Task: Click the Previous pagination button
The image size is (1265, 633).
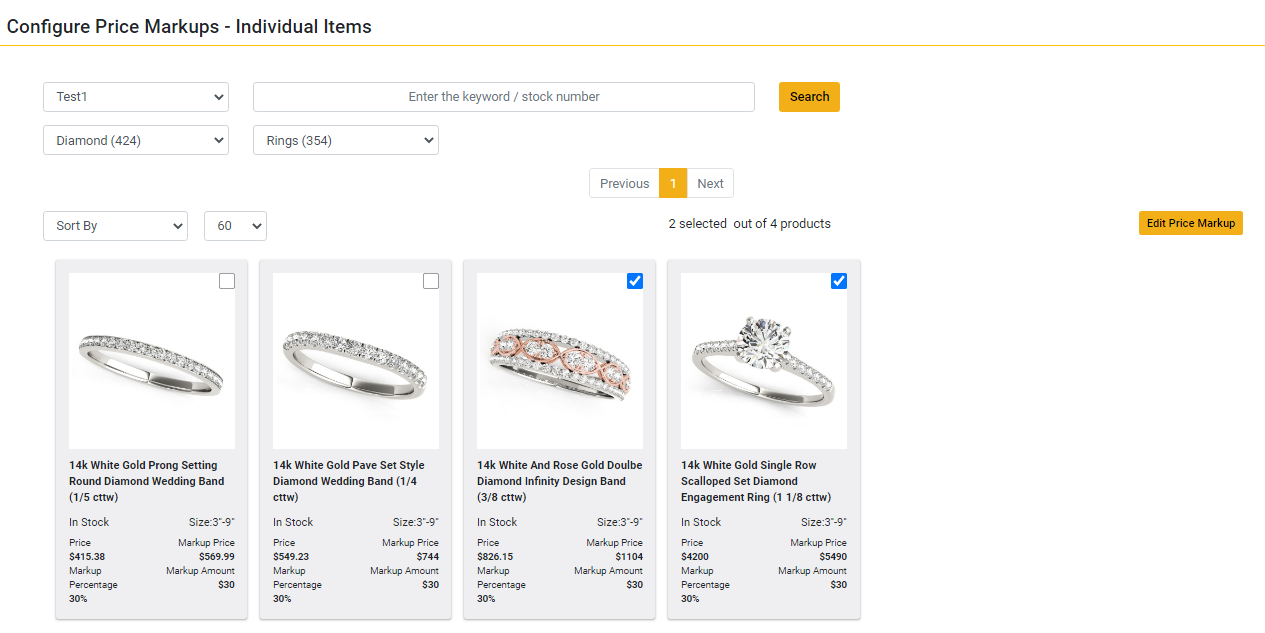Action: pyautogui.click(x=624, y=183)
